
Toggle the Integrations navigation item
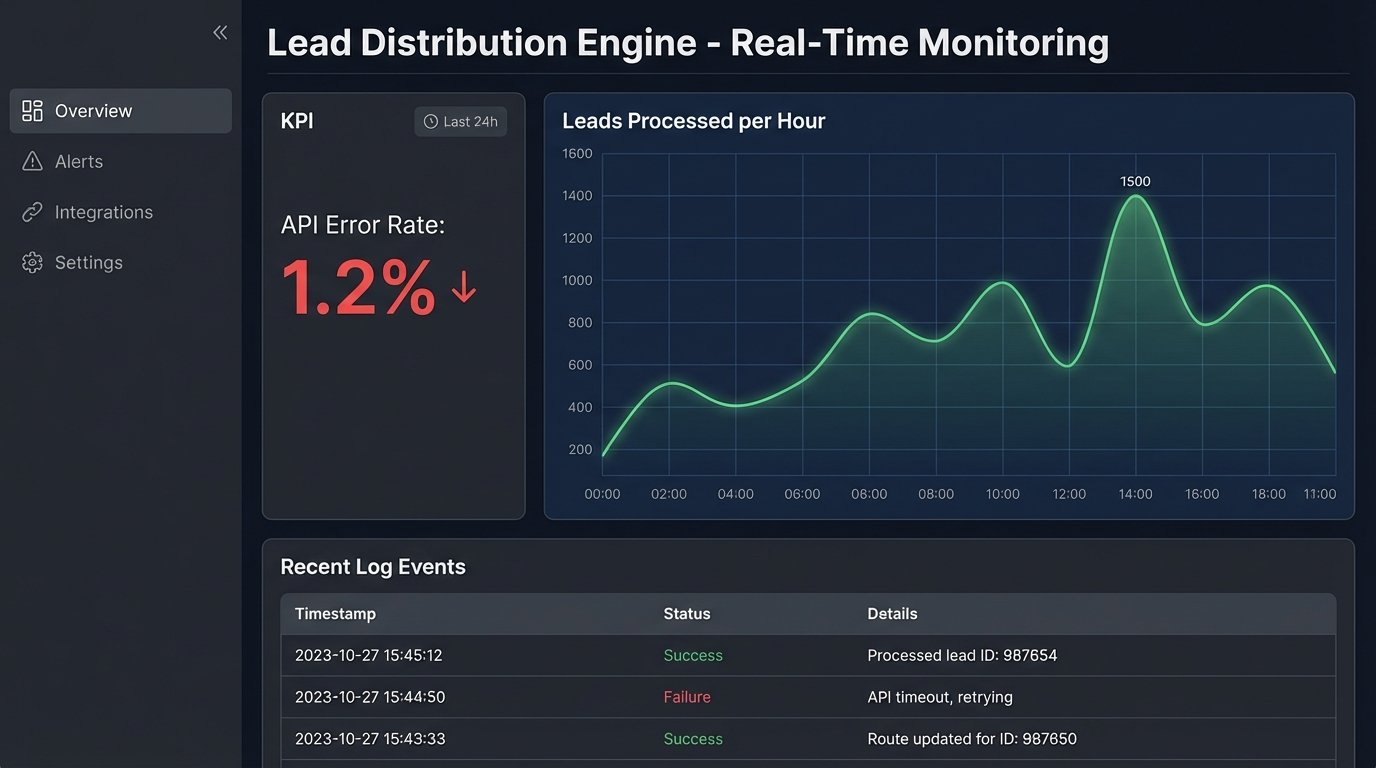pyautogui.click(x=104, y=212)
